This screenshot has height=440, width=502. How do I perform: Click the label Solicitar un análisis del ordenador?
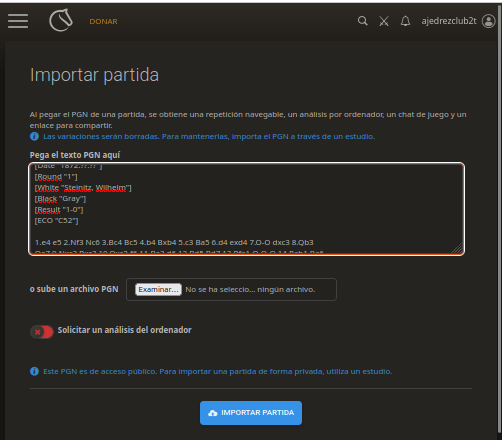124,330
